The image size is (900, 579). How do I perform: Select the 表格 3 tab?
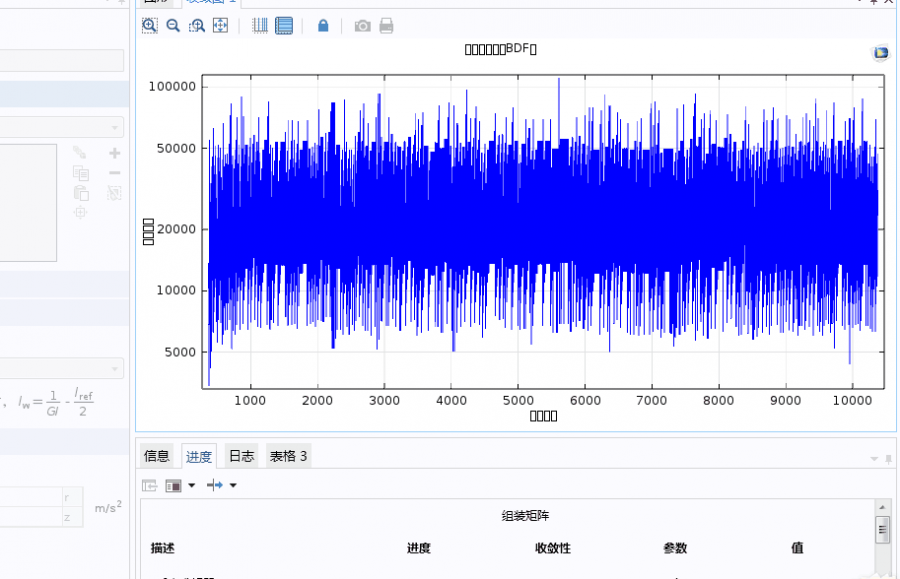pos(288,456)
